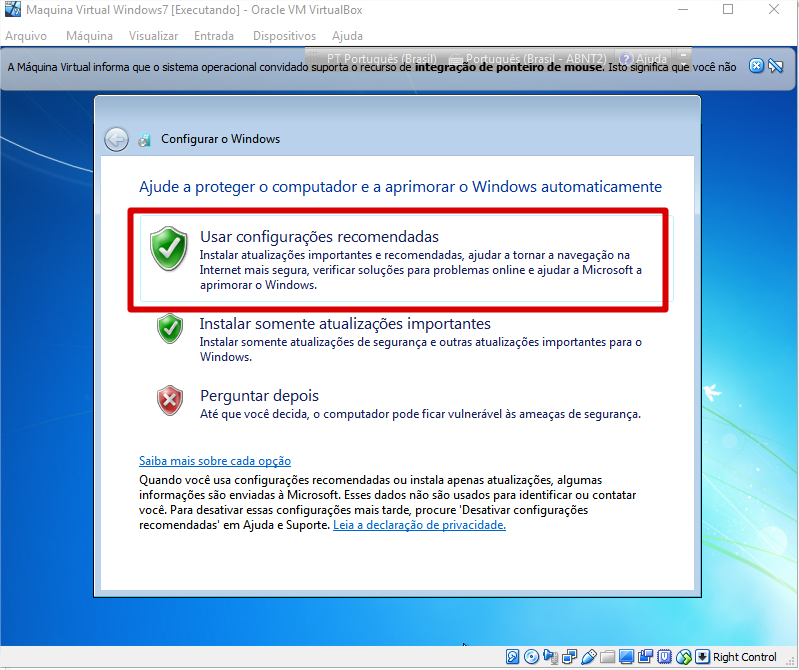Click Português (Brasil - ABNT2) keyboard layout button
The image size is (799, 670).
pyautogui.click(x=528, y=59)
